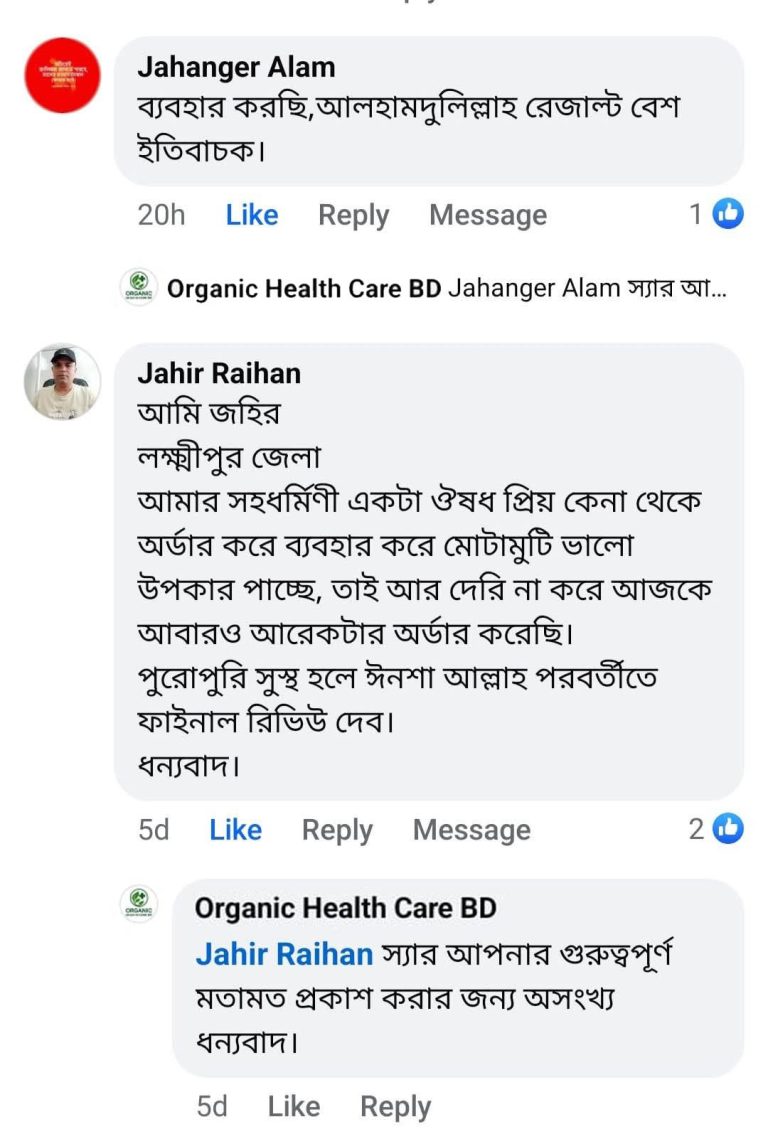Screen dimensions: 768x1129
Task: Like Jahanger Alam's comment
Action: [x=251, y=215]
